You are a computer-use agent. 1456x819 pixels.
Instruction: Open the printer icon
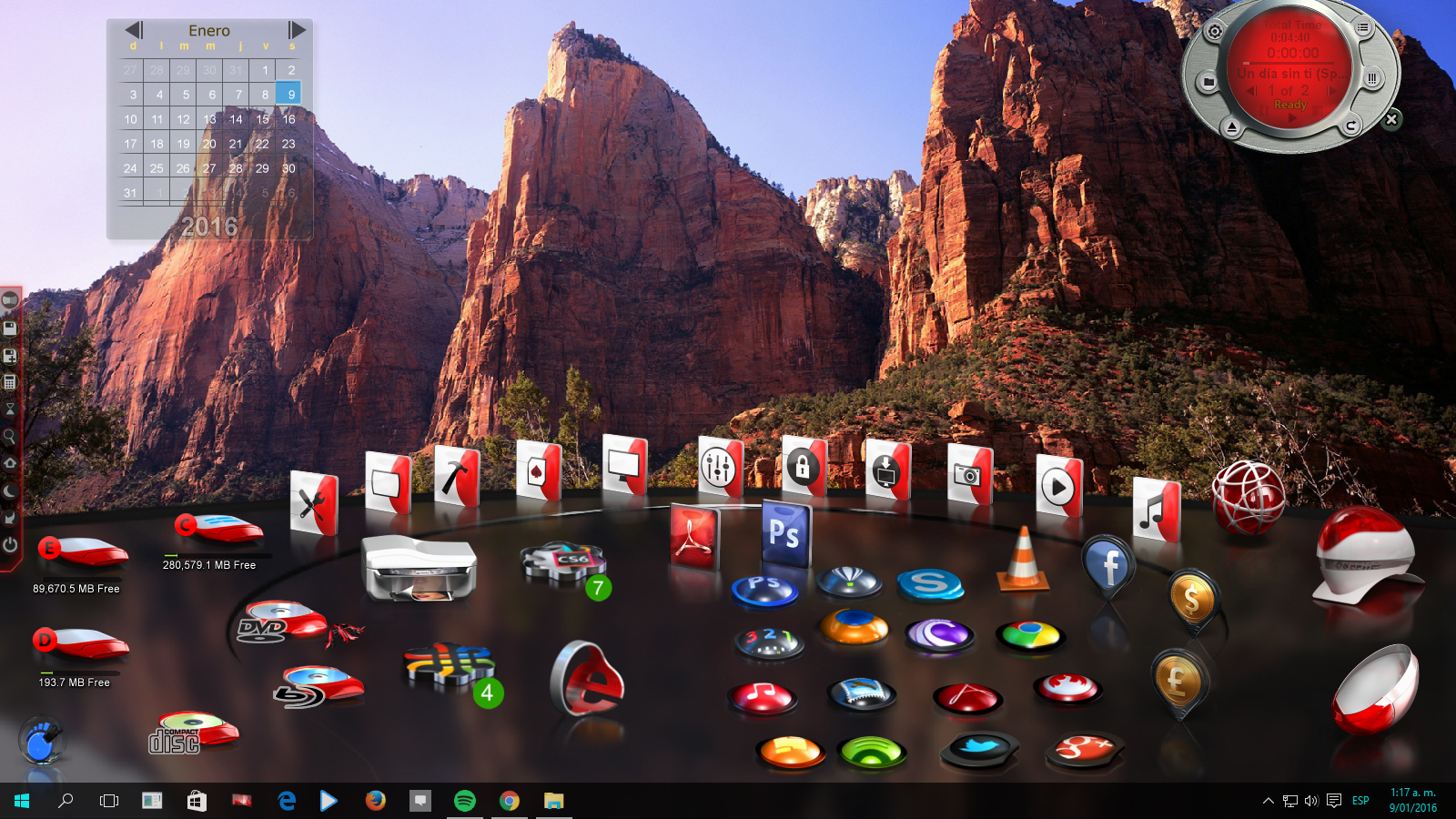coord(419,569)
